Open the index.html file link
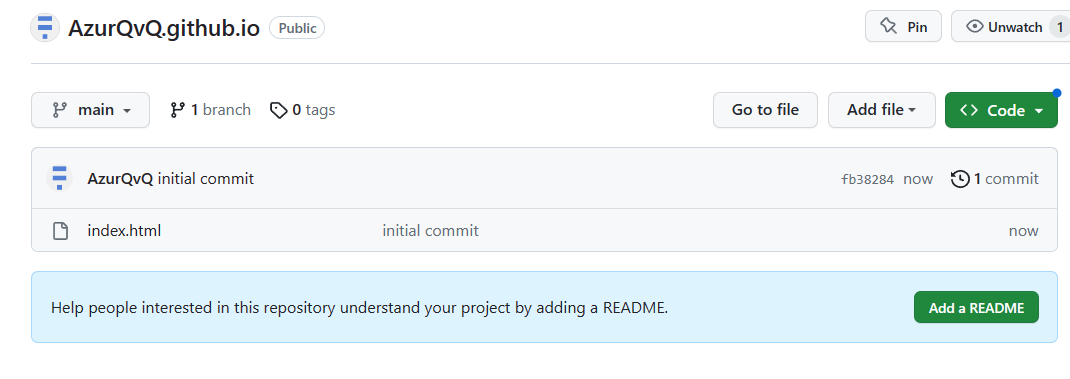 (124, 231)
